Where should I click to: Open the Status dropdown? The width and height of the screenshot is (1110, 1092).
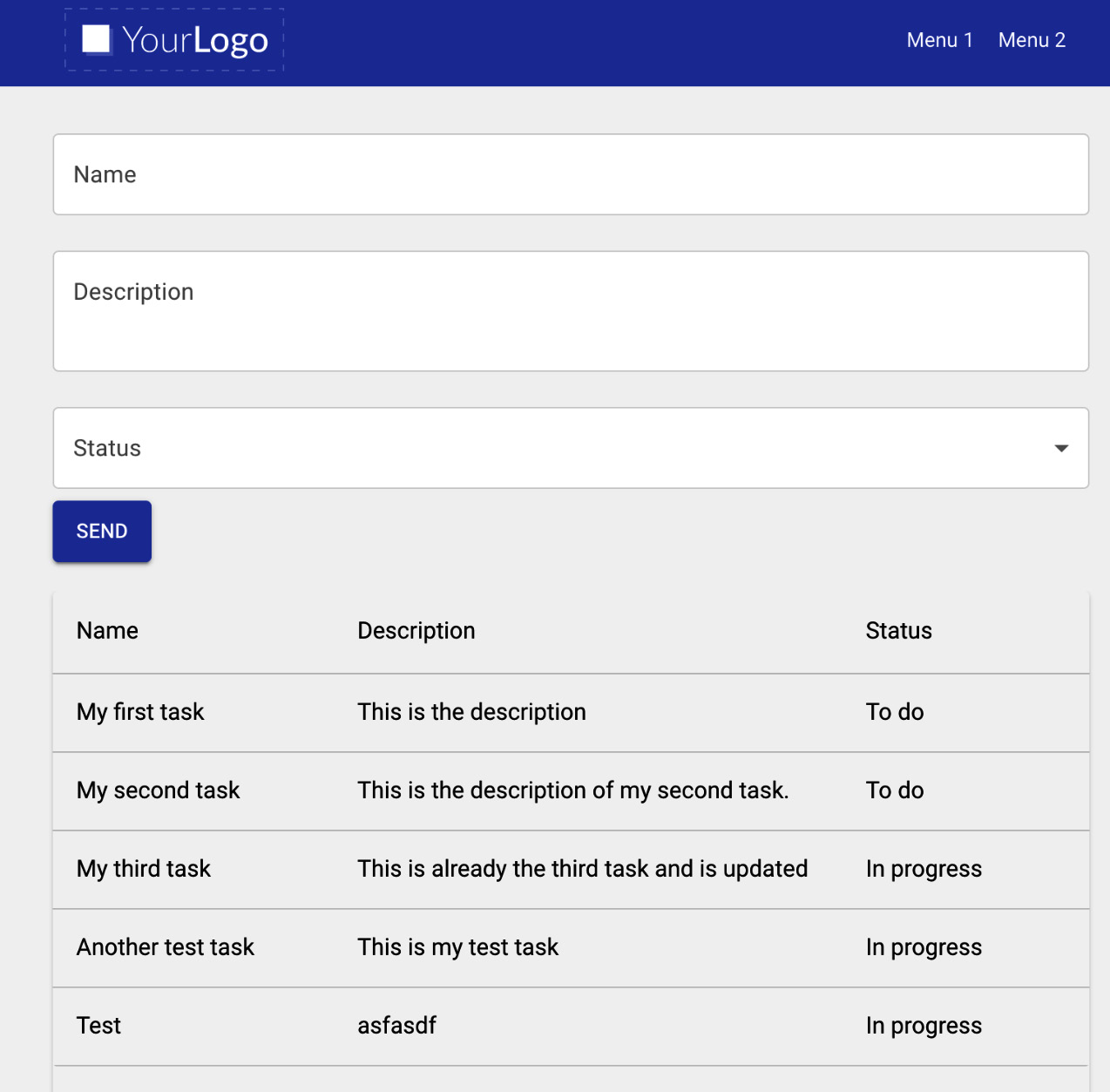pos(571,448)
